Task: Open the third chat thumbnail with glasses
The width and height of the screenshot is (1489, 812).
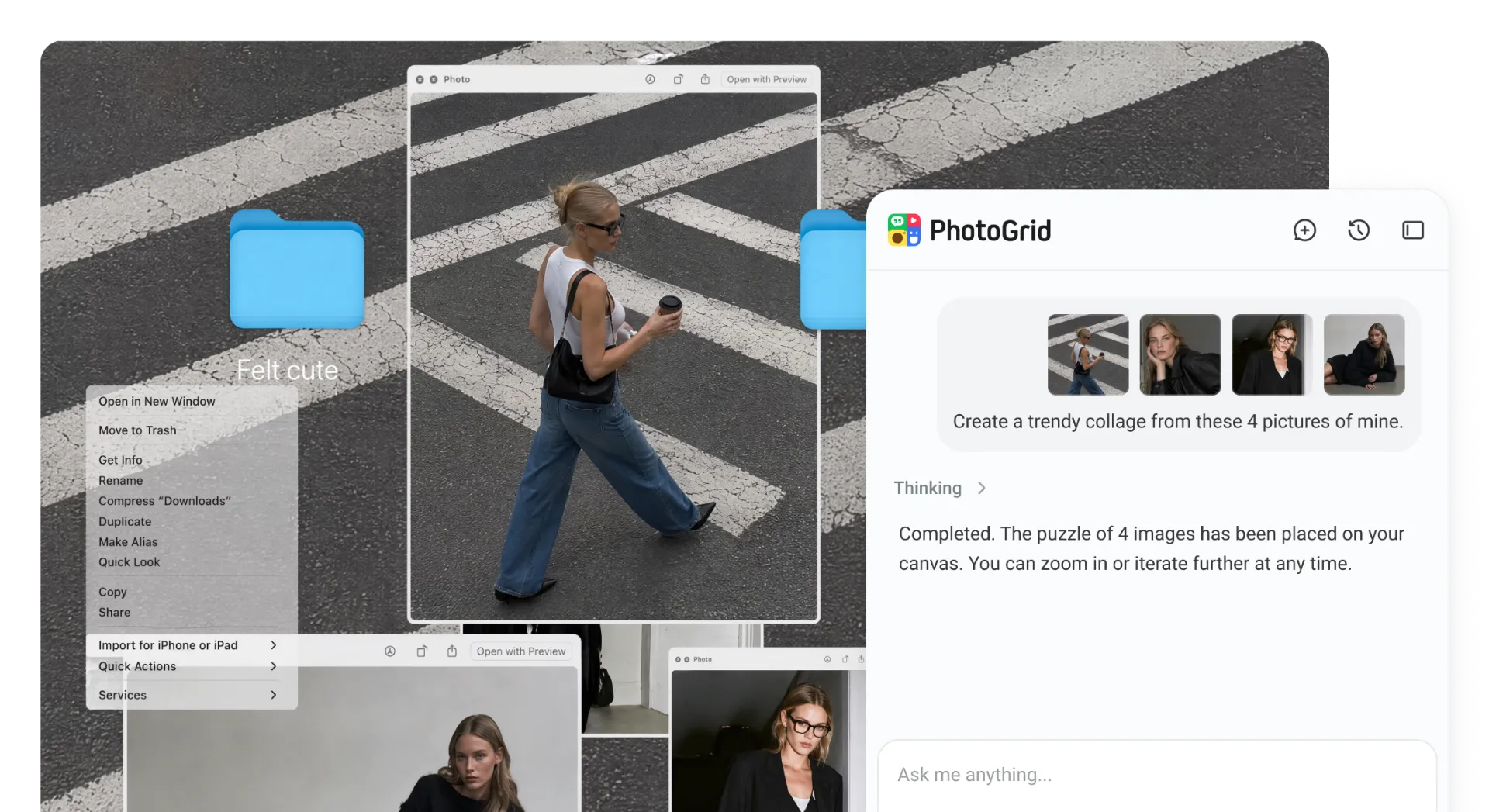Action: 1272,354
